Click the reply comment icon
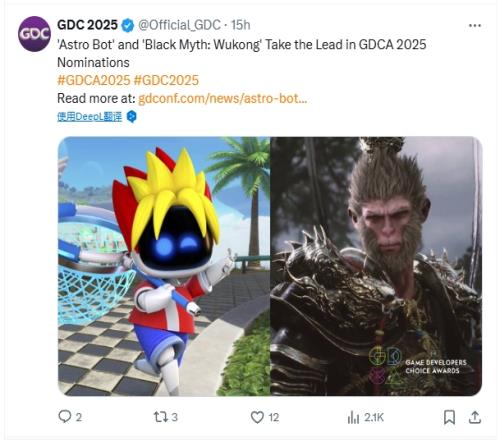 coord(65,417)
